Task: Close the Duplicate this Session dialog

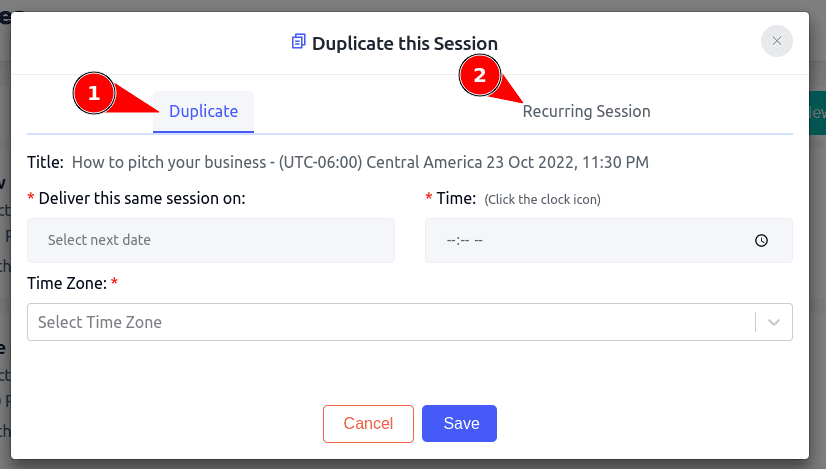Action: 776,41
